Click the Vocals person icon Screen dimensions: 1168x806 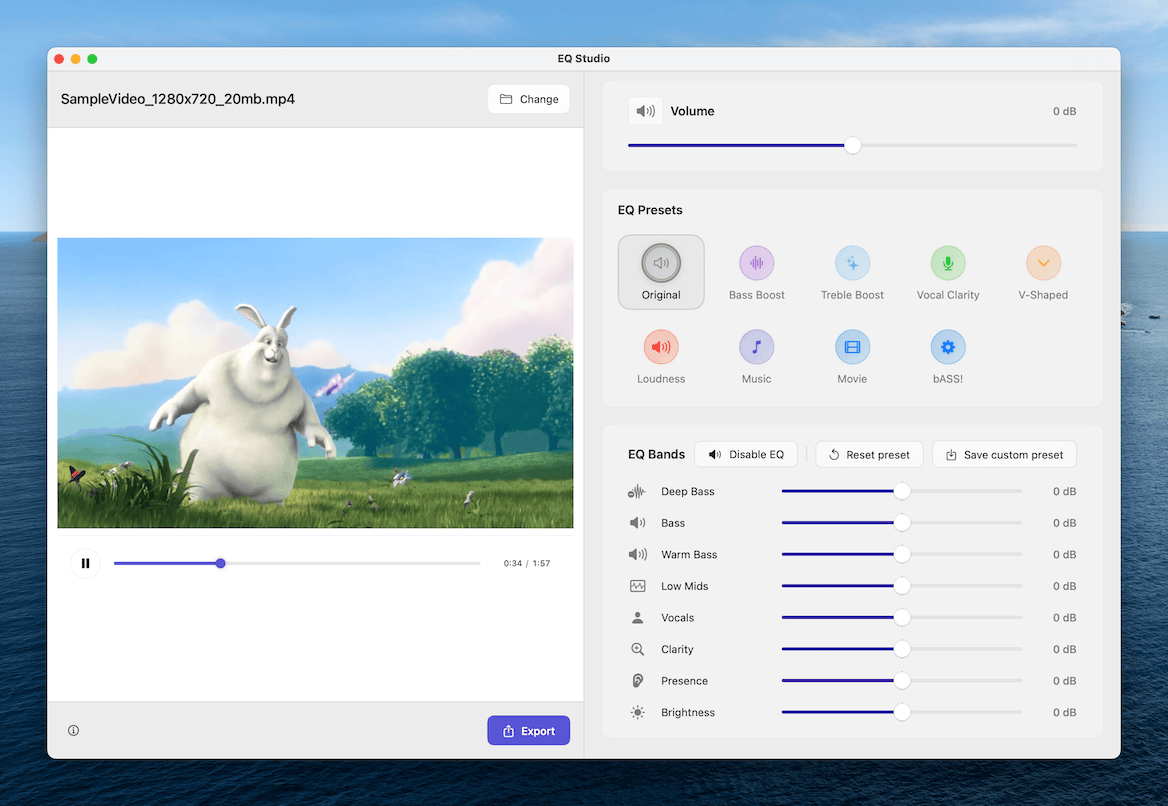[x=638, y=618]
